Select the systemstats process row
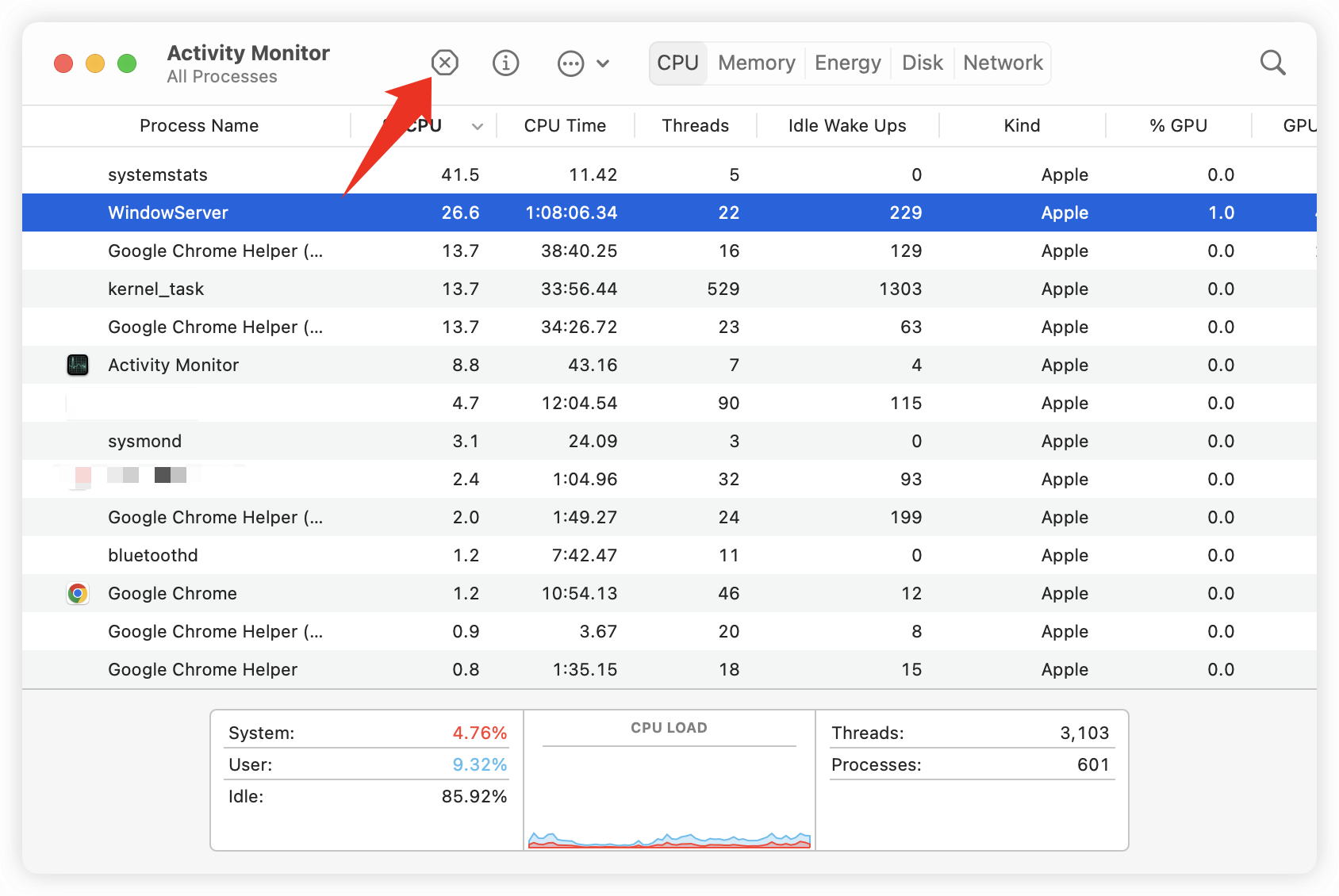The width and height of the screenshot is (1339, 896). click(669, 174)
